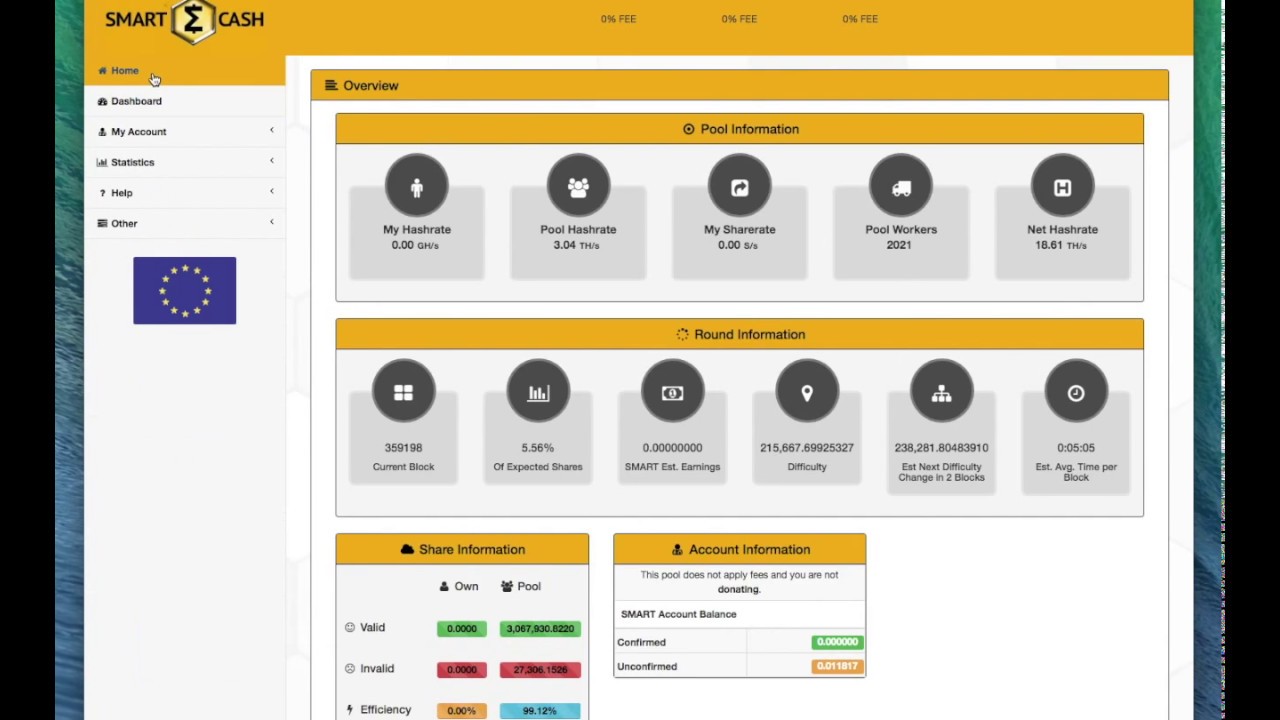Click next difficulty value 238,281.80483910
The height and width of the screenshot is (720, 1280).
[x=941, y=448]
